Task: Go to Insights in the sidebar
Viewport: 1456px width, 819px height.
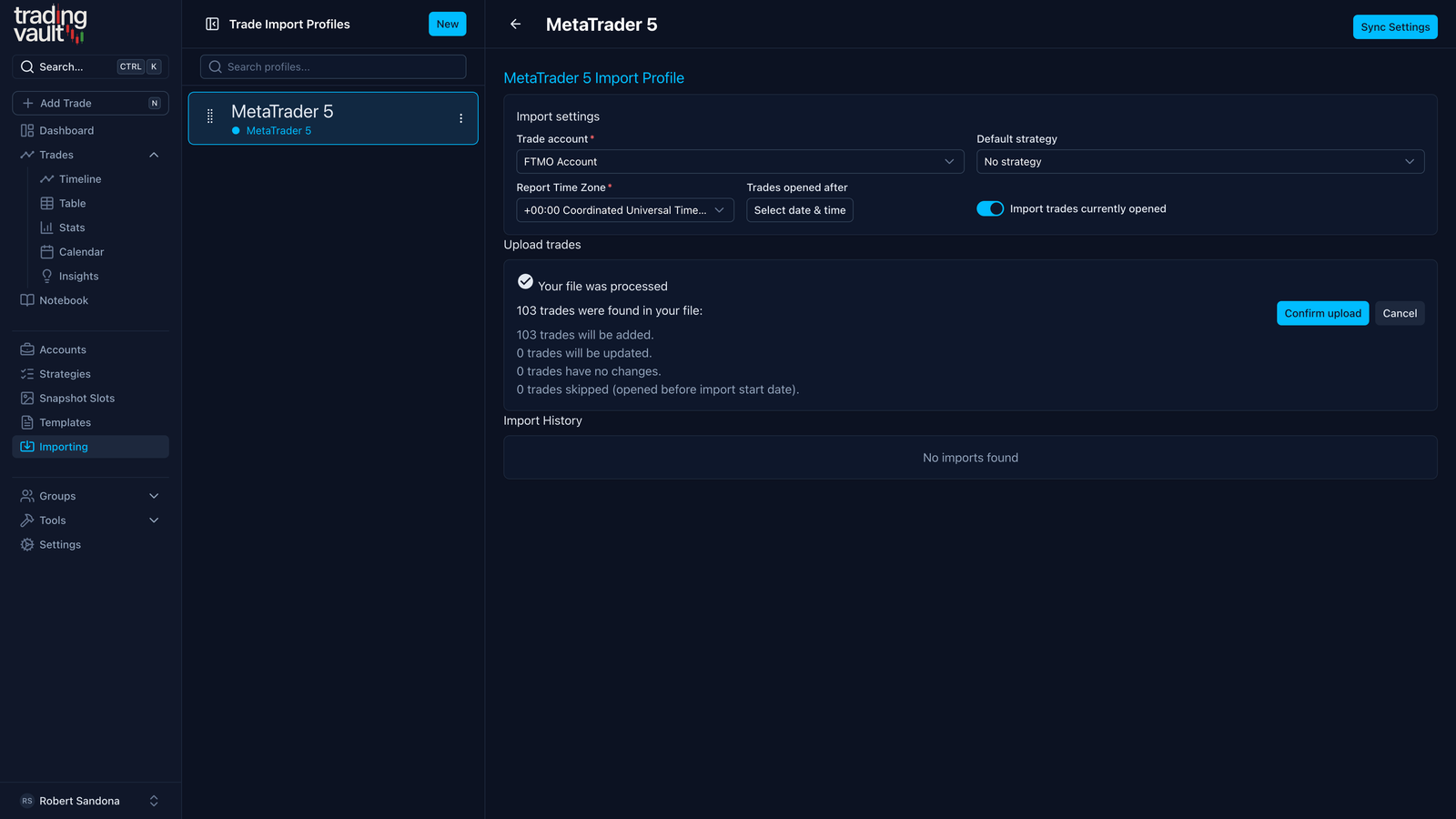Action: [x=78, y=277]
